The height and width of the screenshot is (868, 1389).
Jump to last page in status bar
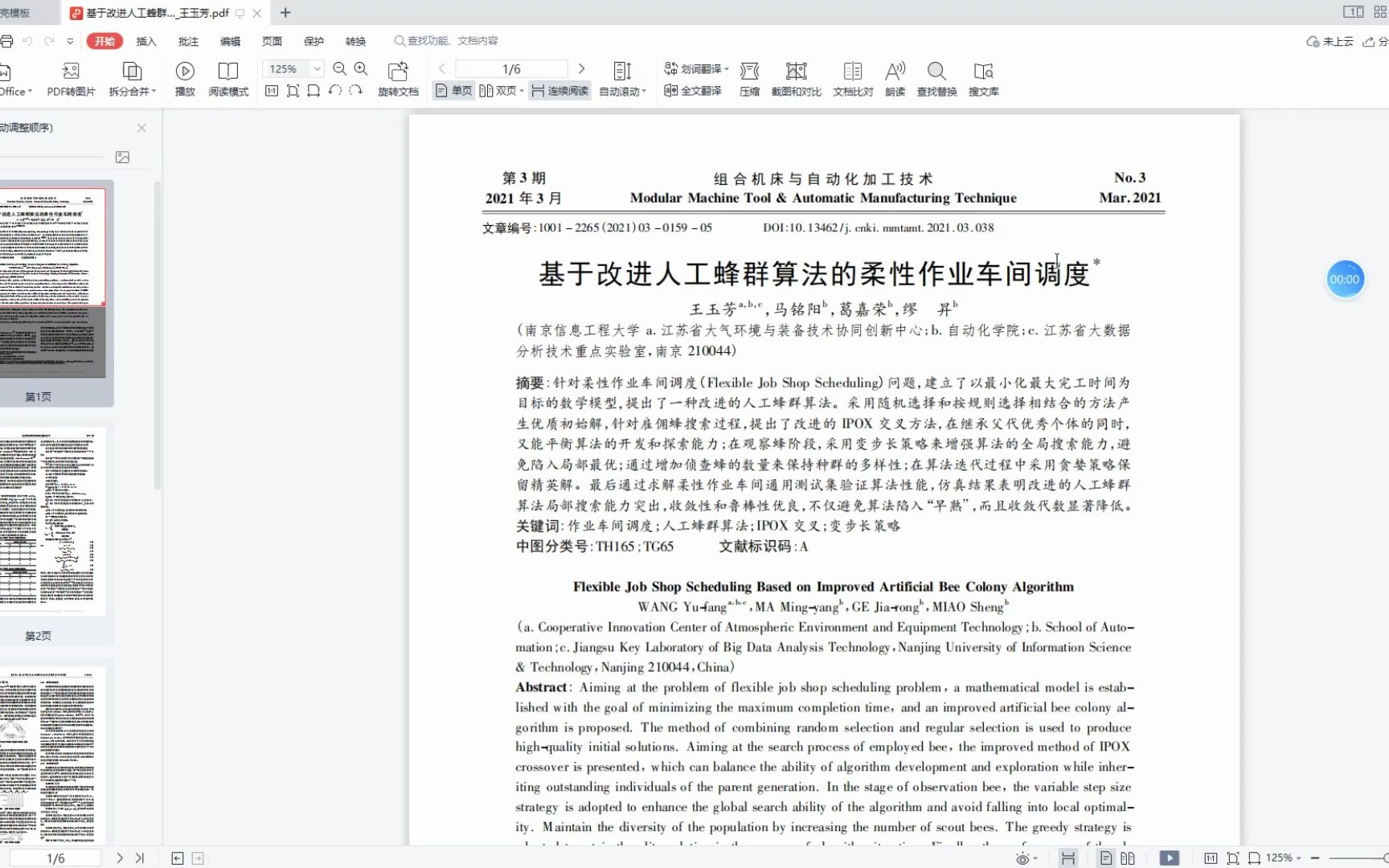point(140,858)
